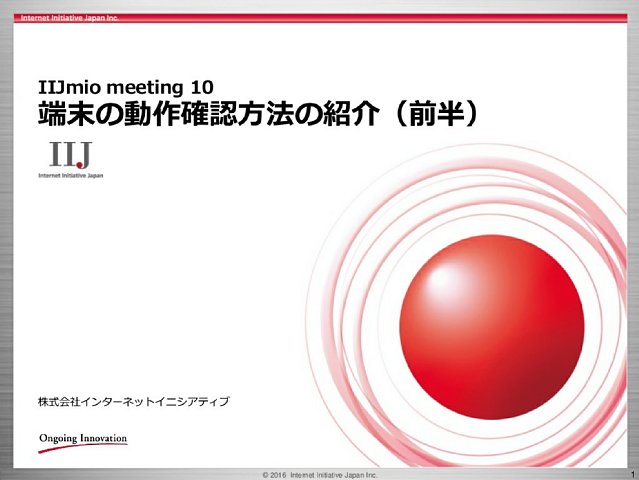Click 'Internet Initiative Japan' under the IIJ logo

[71, 176]
